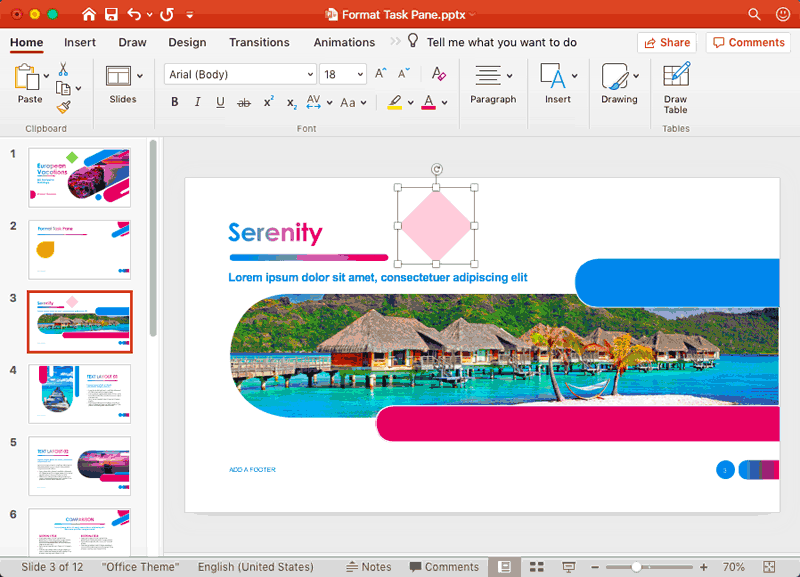Click the Save icon in title bar
Screen dimensions: 800x577
(x=111, y=15)
